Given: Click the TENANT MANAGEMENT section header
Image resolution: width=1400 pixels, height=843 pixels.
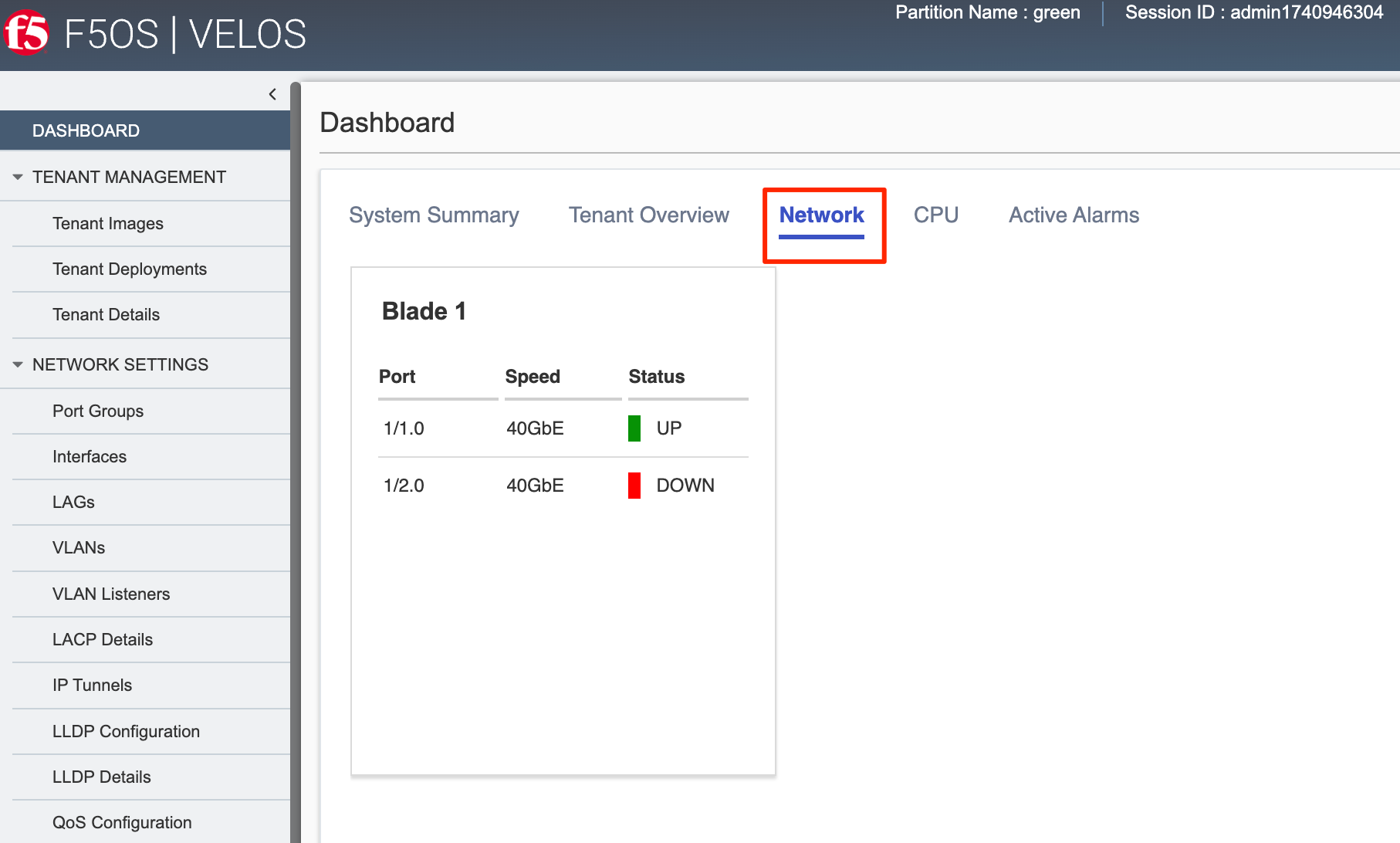Looking at the screenshot, I should click(x=129, y=178).
